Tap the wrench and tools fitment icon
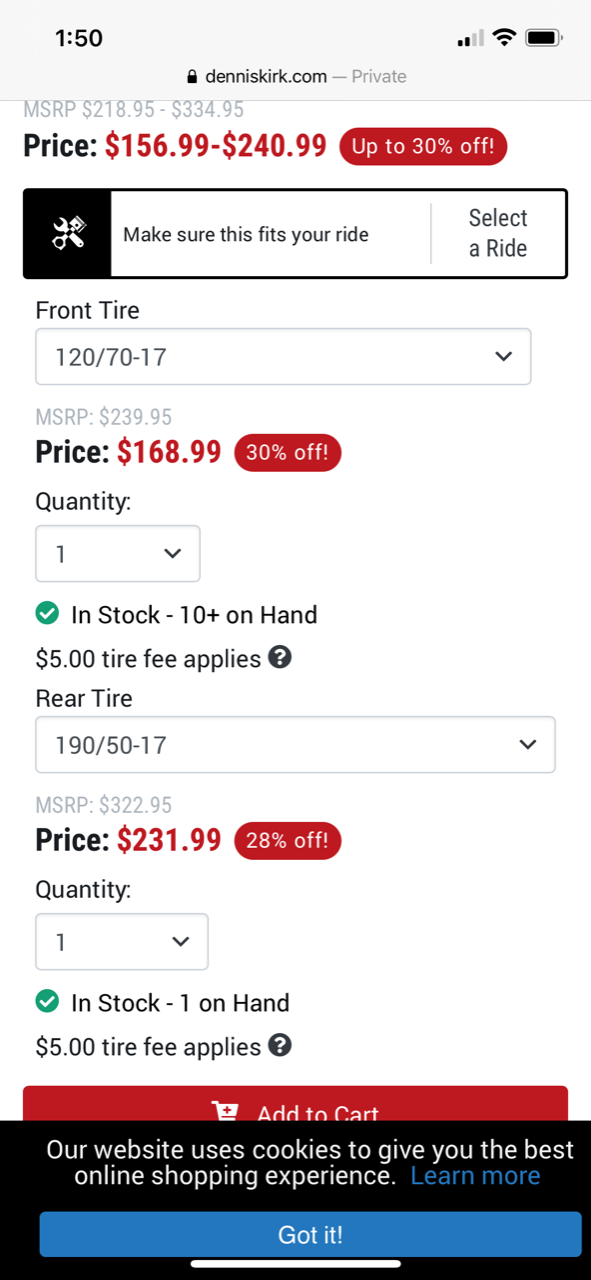The width and height of the screenshot is (591, 1280). click(68, 234)
